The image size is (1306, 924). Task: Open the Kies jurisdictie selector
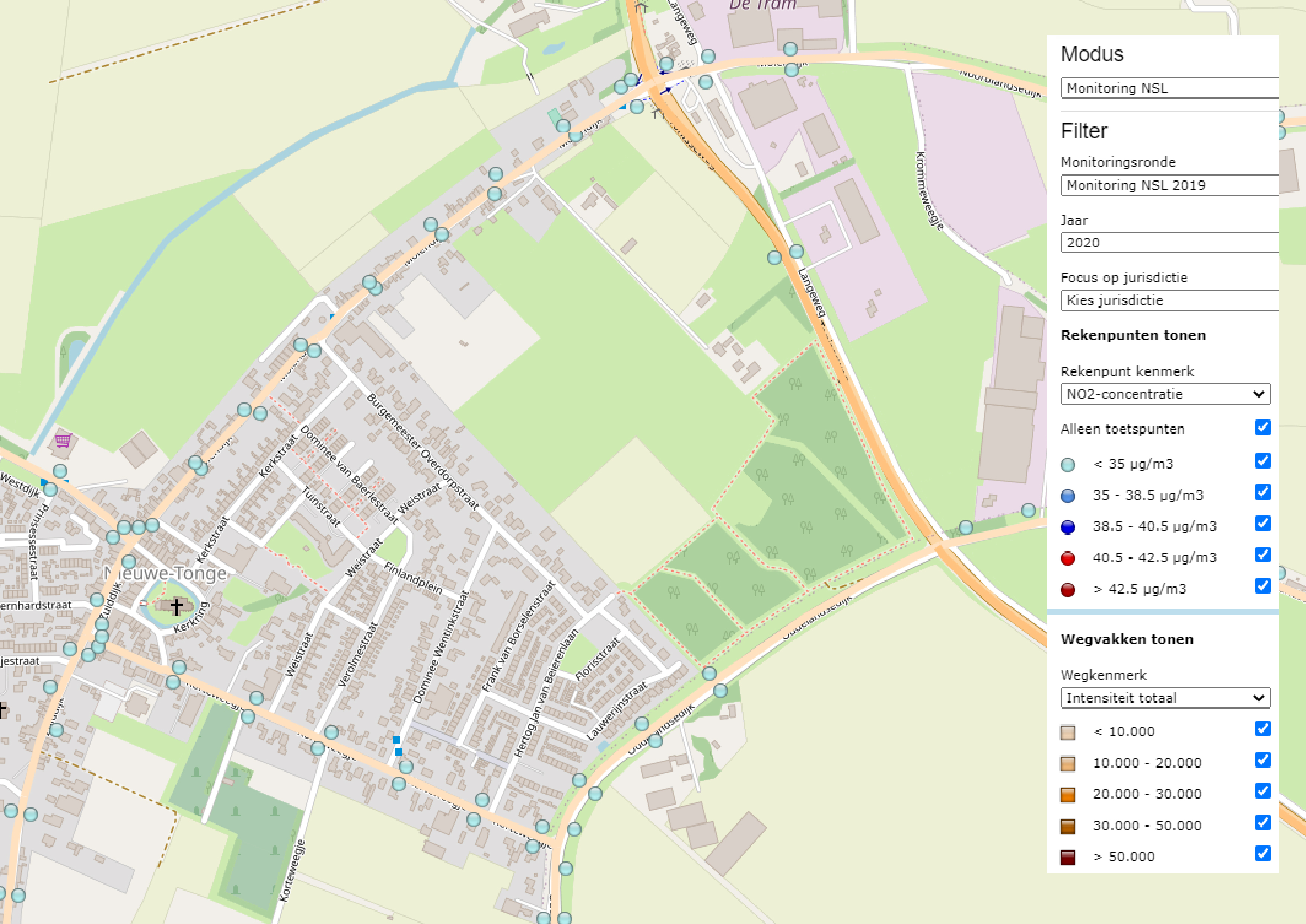(x=1169, y=300)
